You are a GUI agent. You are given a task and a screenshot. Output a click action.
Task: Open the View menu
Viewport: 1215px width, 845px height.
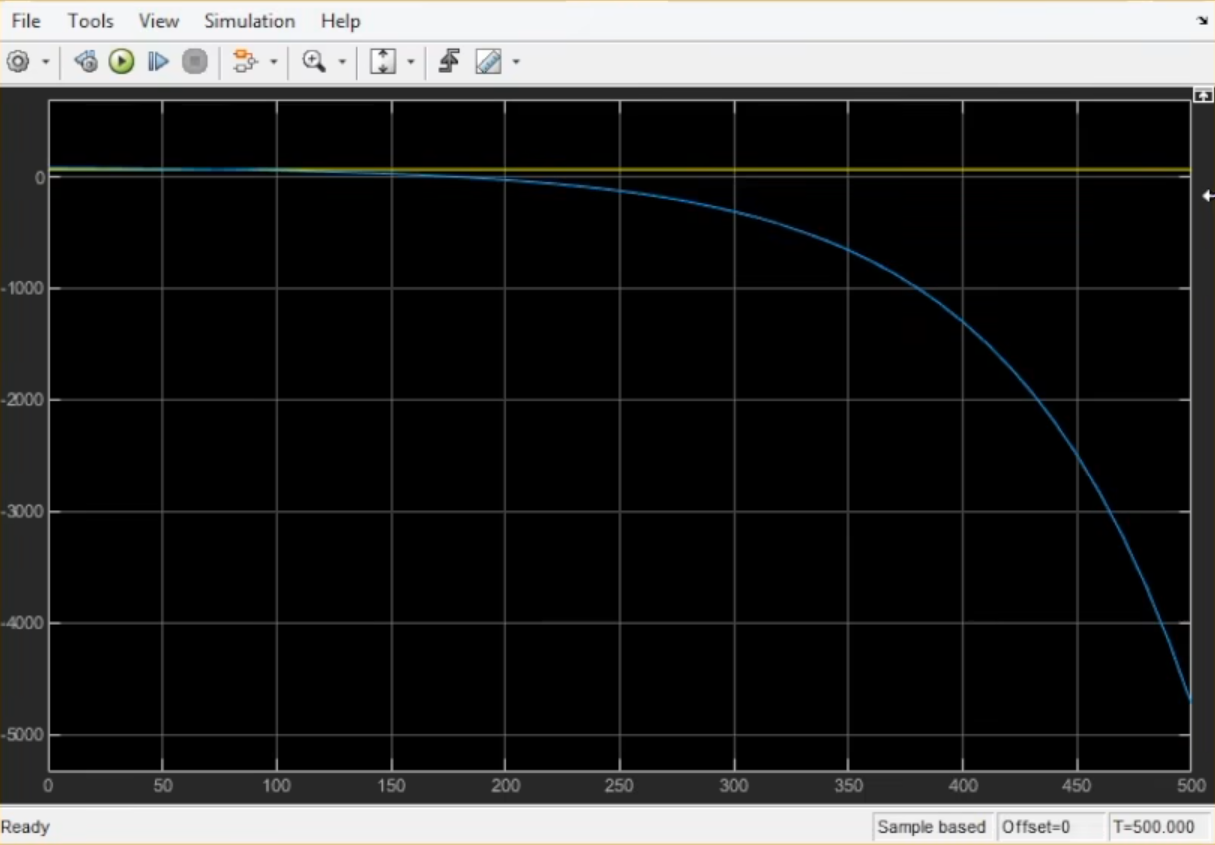point(159,21)
